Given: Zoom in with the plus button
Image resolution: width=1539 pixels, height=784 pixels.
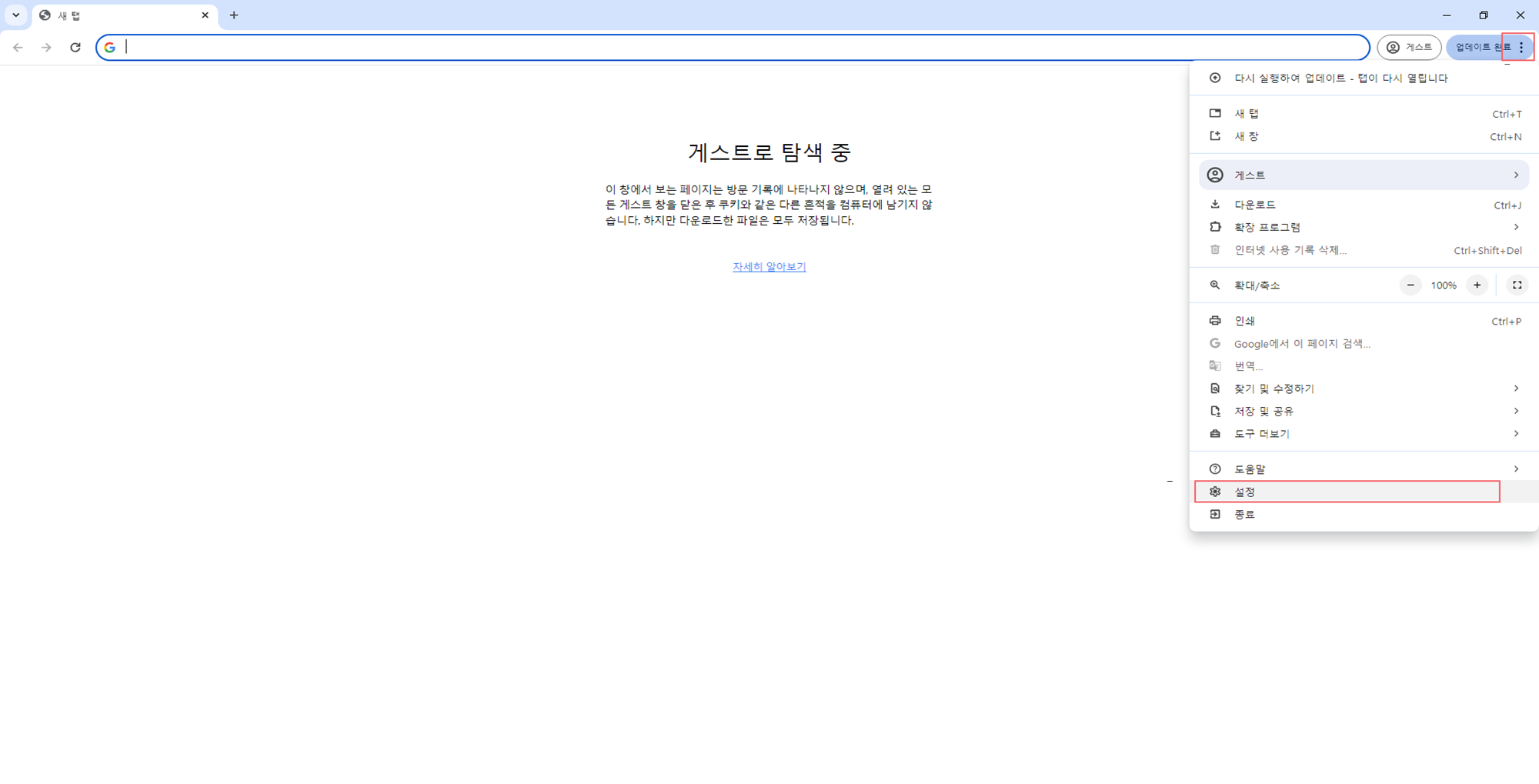Looking at the screenshot, I should (1477, 285).
